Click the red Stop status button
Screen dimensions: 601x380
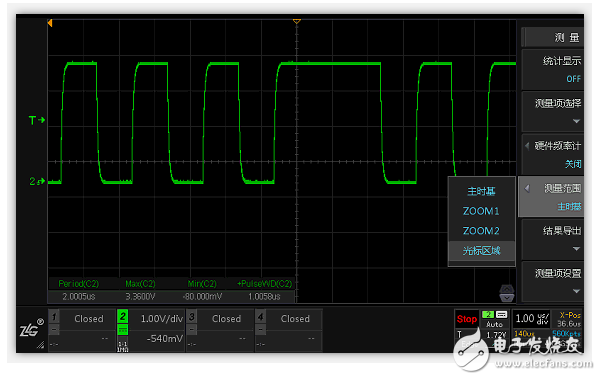tap(466, 319)
